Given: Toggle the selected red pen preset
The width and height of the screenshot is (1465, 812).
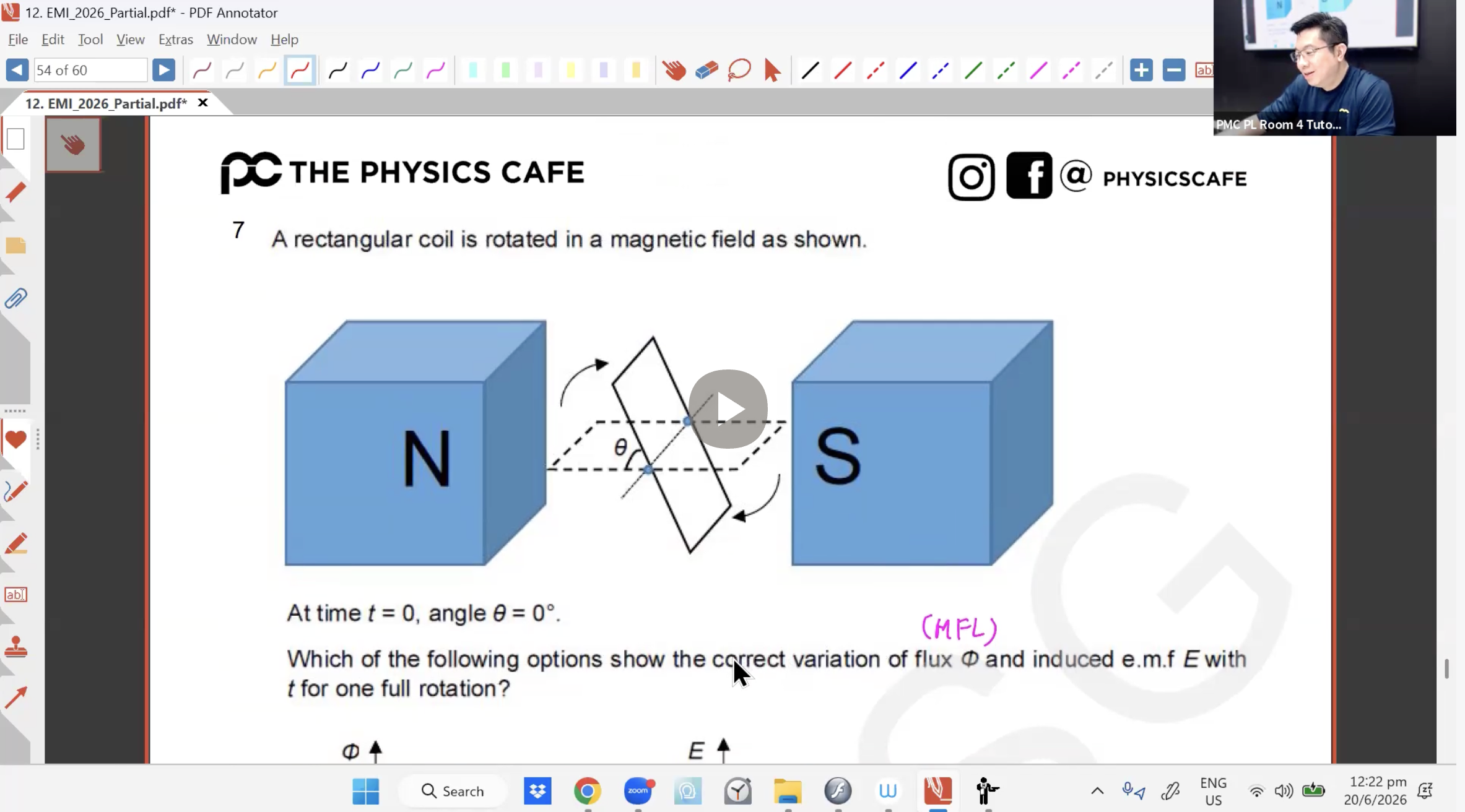Looking at the screenshot, I should [x=300, y=71].
